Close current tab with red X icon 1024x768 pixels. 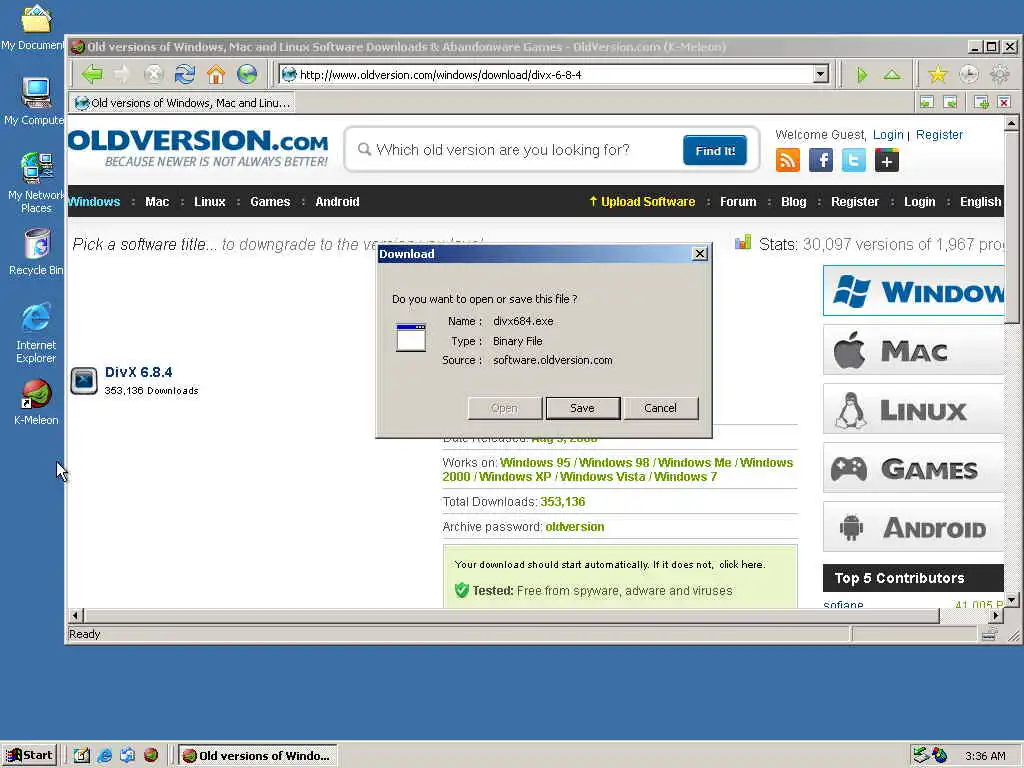pos(1004,102)
